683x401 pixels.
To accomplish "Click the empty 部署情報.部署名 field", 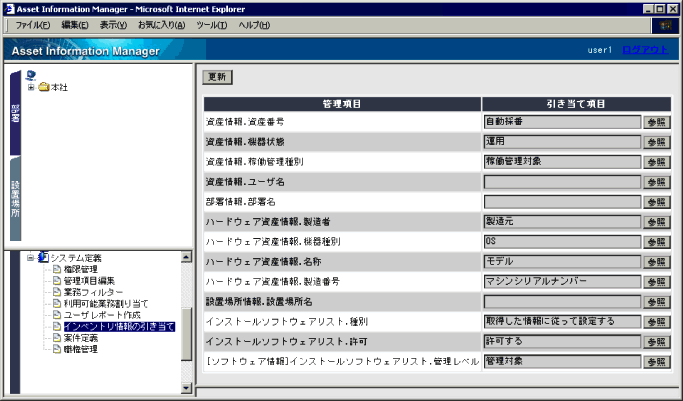I will 562,202.
